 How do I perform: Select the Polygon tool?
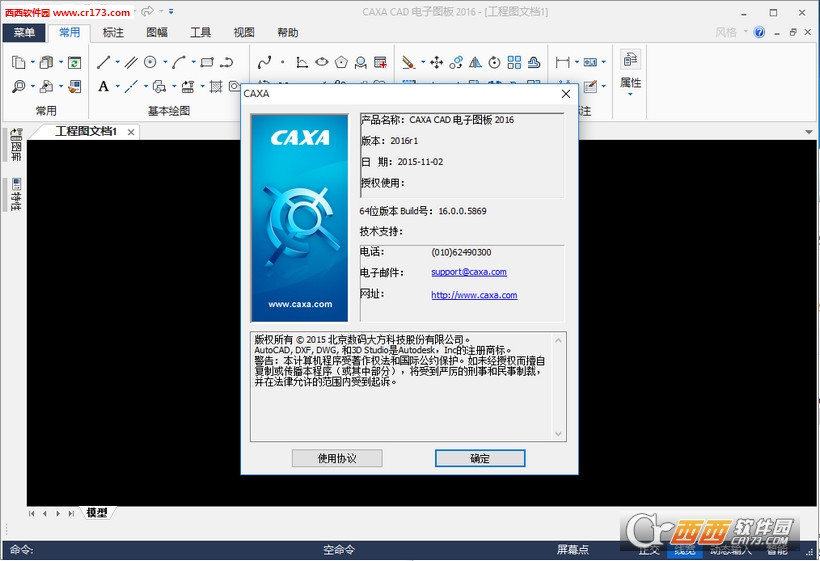(x=341, y=62)
